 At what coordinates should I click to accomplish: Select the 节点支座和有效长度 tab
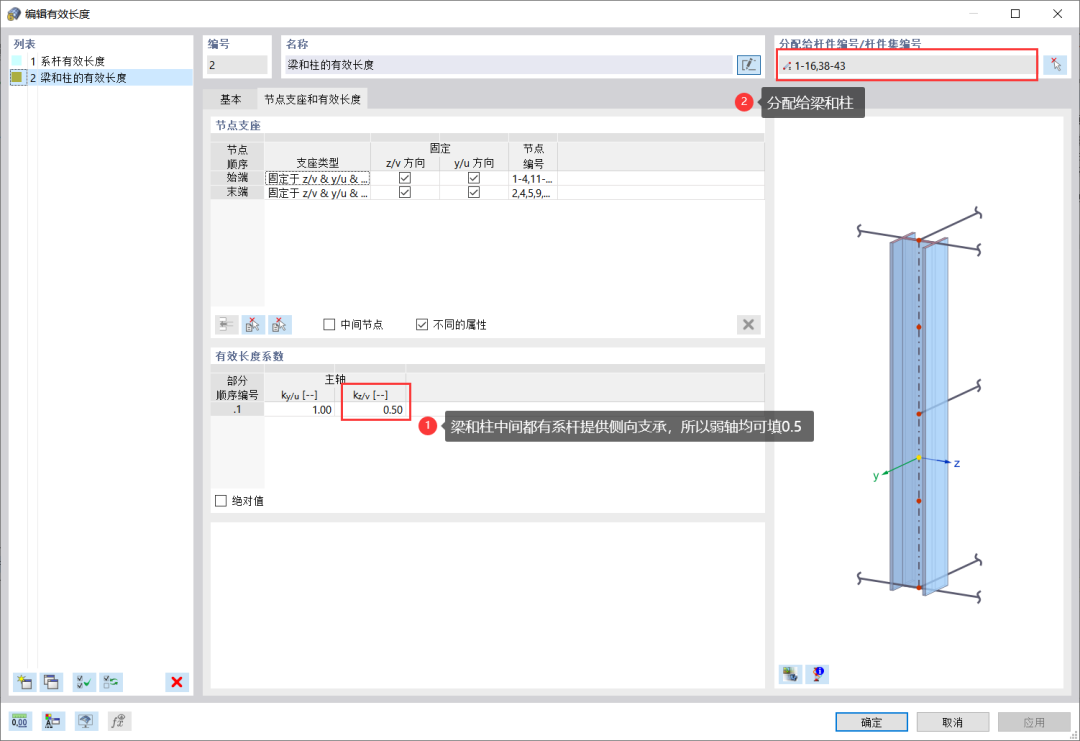click(313, 99)
